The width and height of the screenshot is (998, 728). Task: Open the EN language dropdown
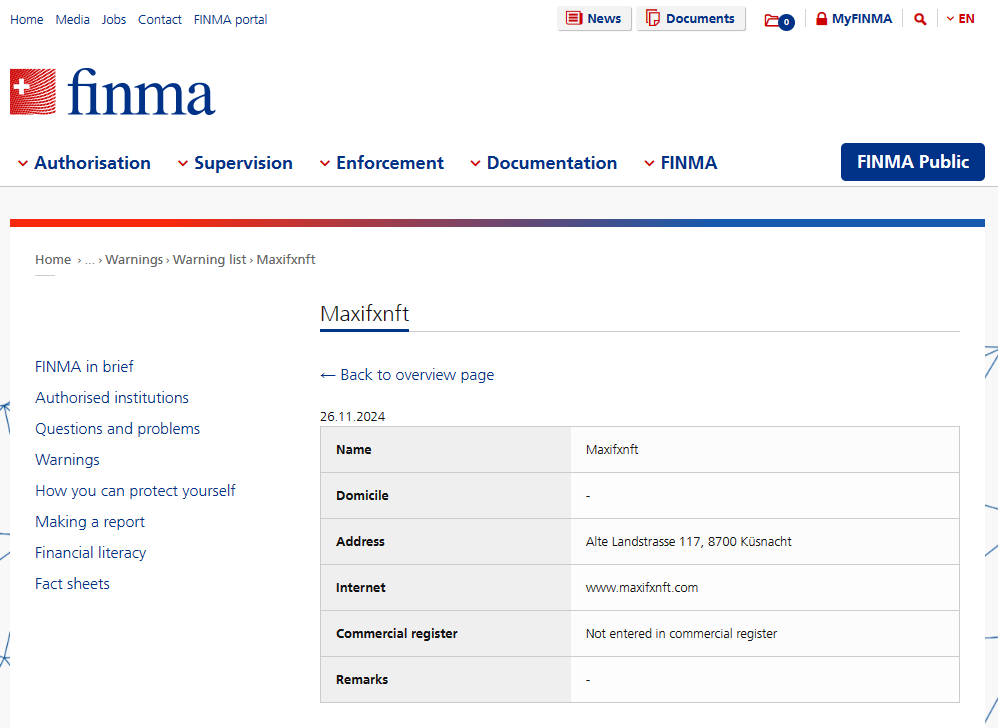click(x=960, y=18)
